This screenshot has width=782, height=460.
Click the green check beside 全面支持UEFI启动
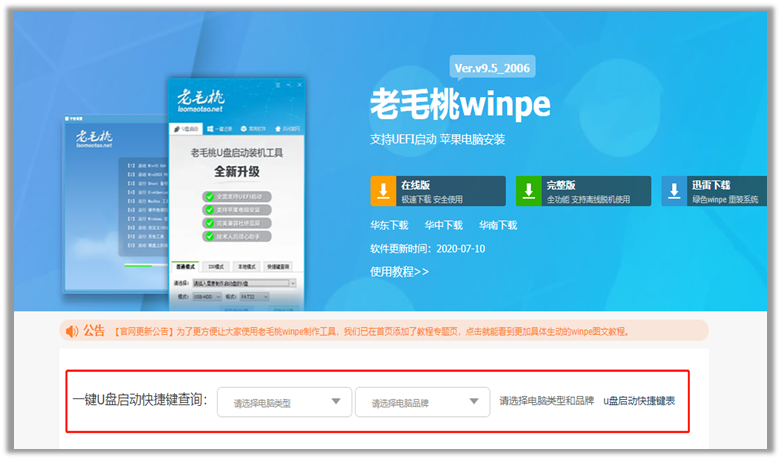pos(210,197)
